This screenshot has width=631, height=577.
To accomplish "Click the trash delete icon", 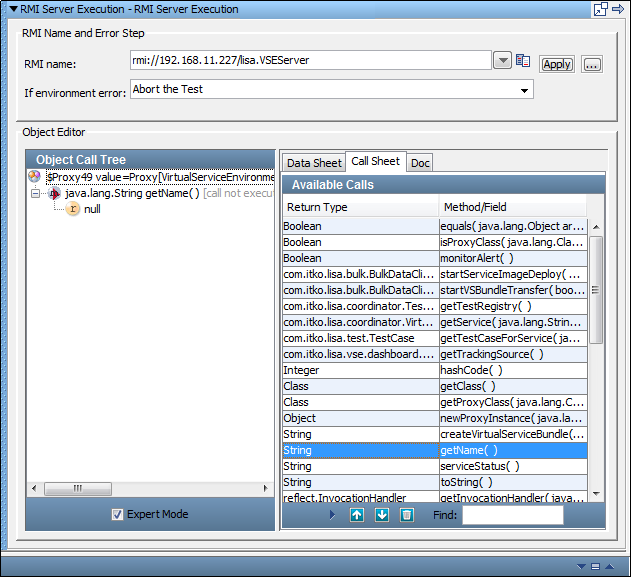I will [x=407, y=515].
